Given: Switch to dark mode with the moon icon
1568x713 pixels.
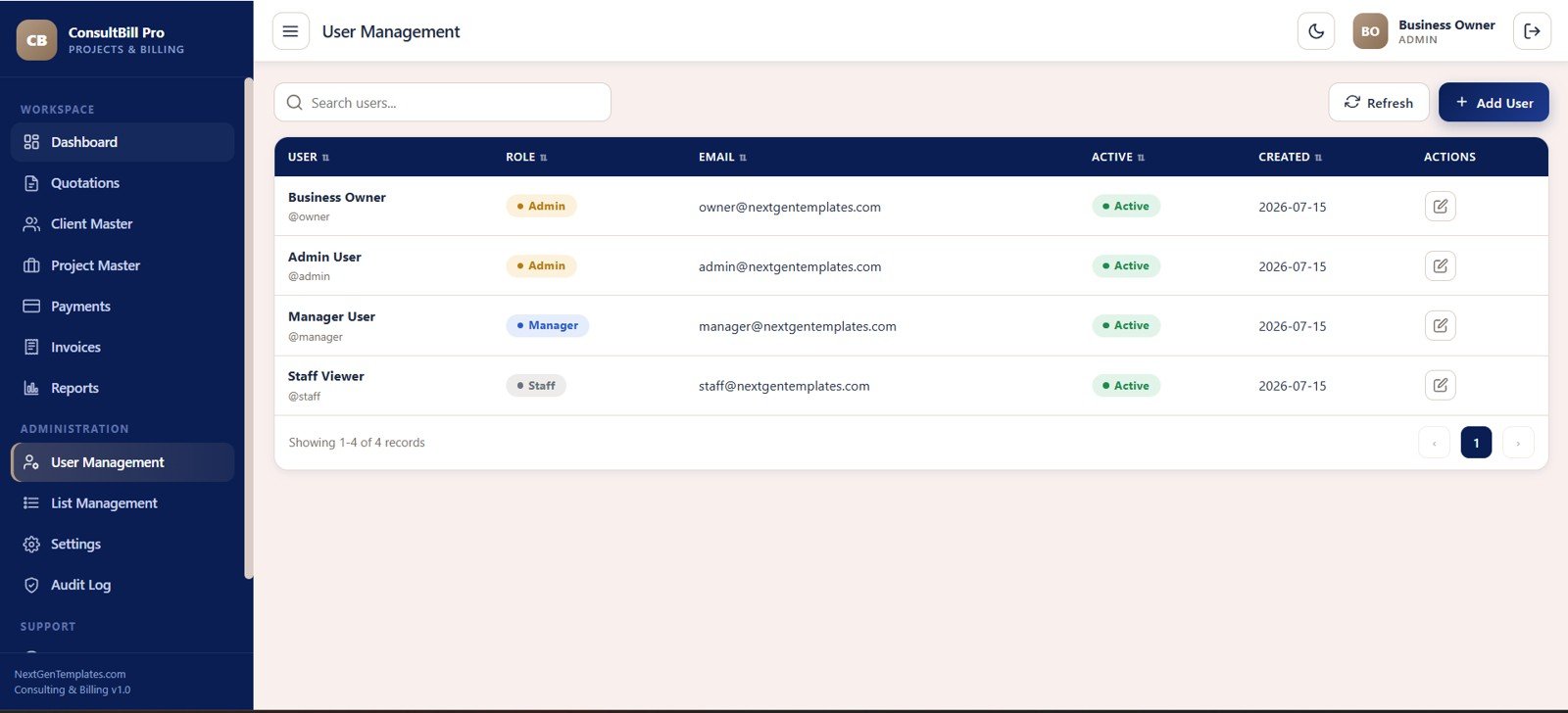Looking at the screenshot, I should pyautogui.click(x=1316, y=31).
